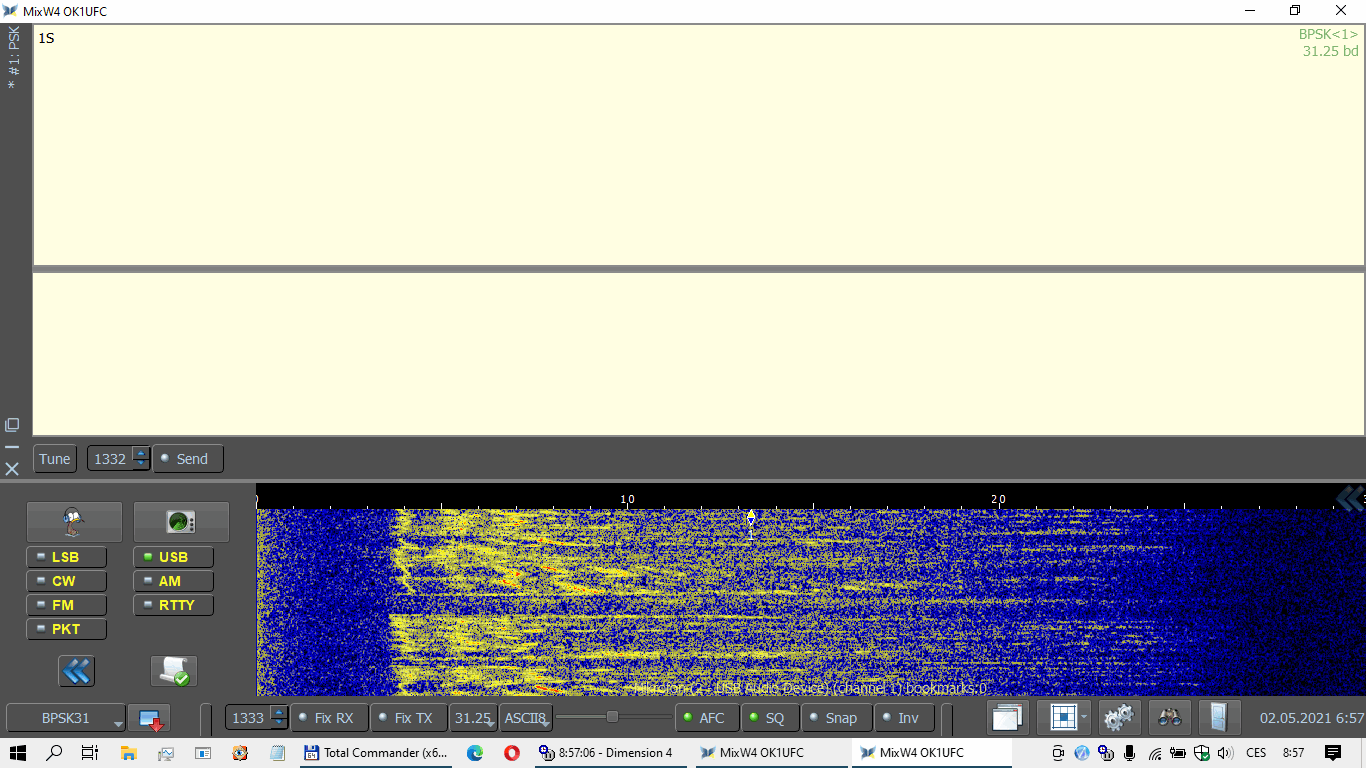Click the binoculars icon in bottom toolbar
The height and width of the screenshot is (768, 1366).
(1169, 718)
